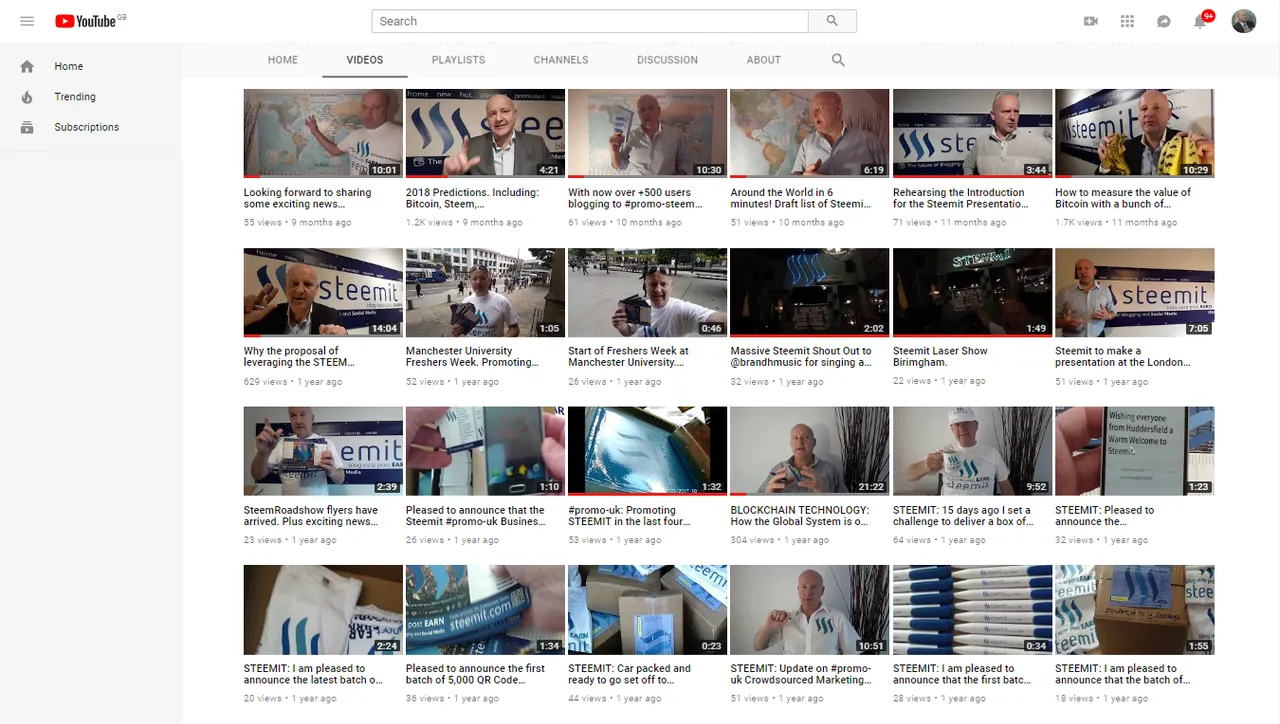This screenshot has height=724, width=1280.
Task: Play the 21:22 BLOCKCHAIN TECHNOLOGY thumbnail
Action: tap(809, 451)
